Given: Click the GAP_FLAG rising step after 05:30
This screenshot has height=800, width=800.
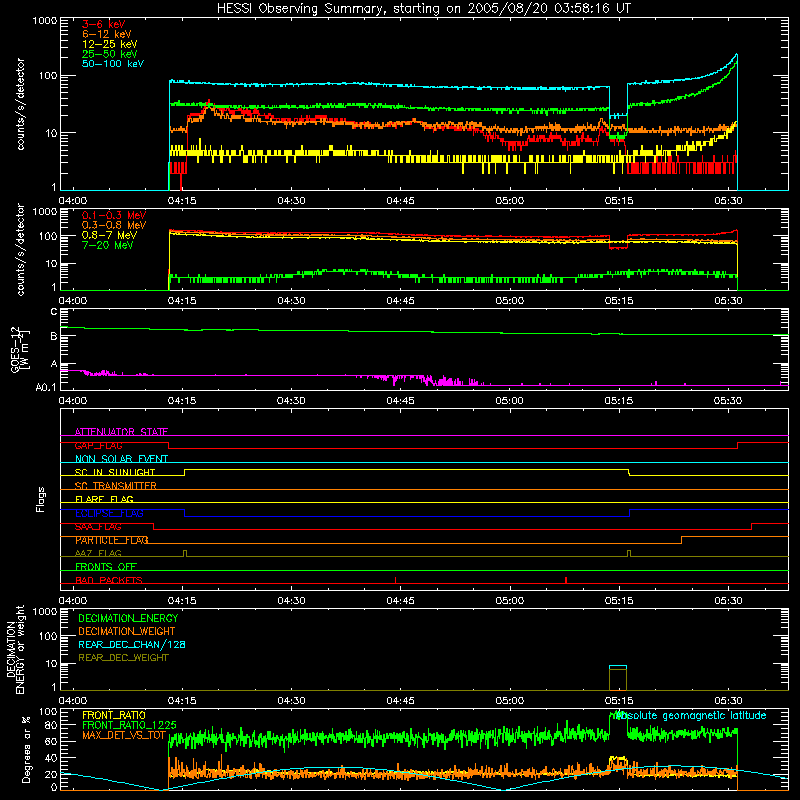Looking at the screenshot, I should click(738, 445).
